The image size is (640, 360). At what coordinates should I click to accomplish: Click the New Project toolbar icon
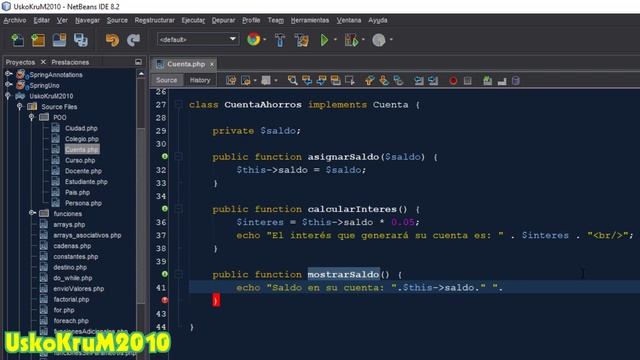(38, 40)
